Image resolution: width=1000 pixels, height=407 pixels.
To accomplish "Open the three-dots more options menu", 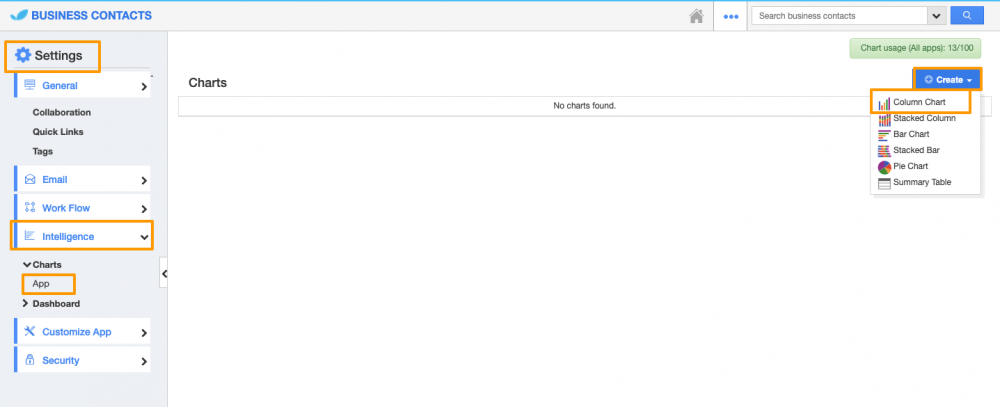I will pyautogui.click(x=730, y=16).
